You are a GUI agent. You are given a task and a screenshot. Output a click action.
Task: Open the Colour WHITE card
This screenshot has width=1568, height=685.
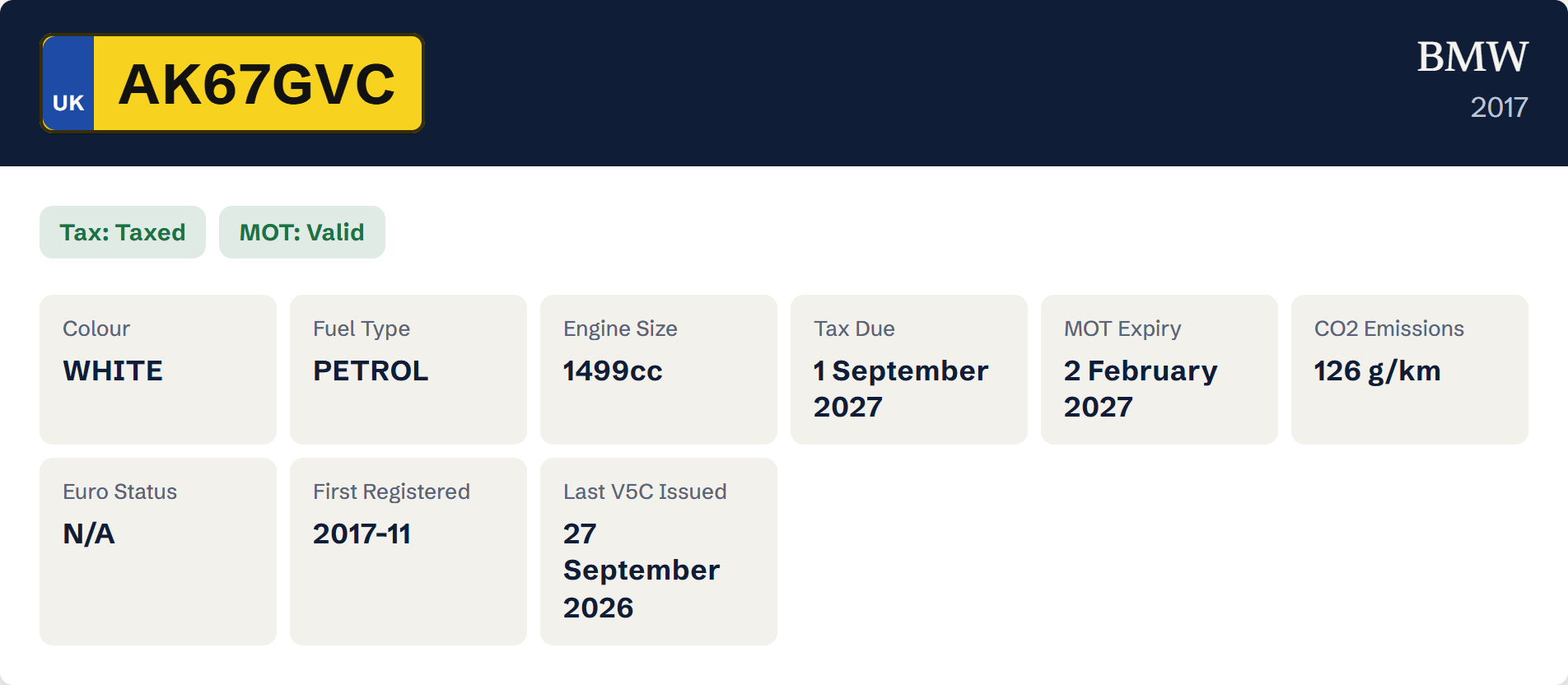158,370
